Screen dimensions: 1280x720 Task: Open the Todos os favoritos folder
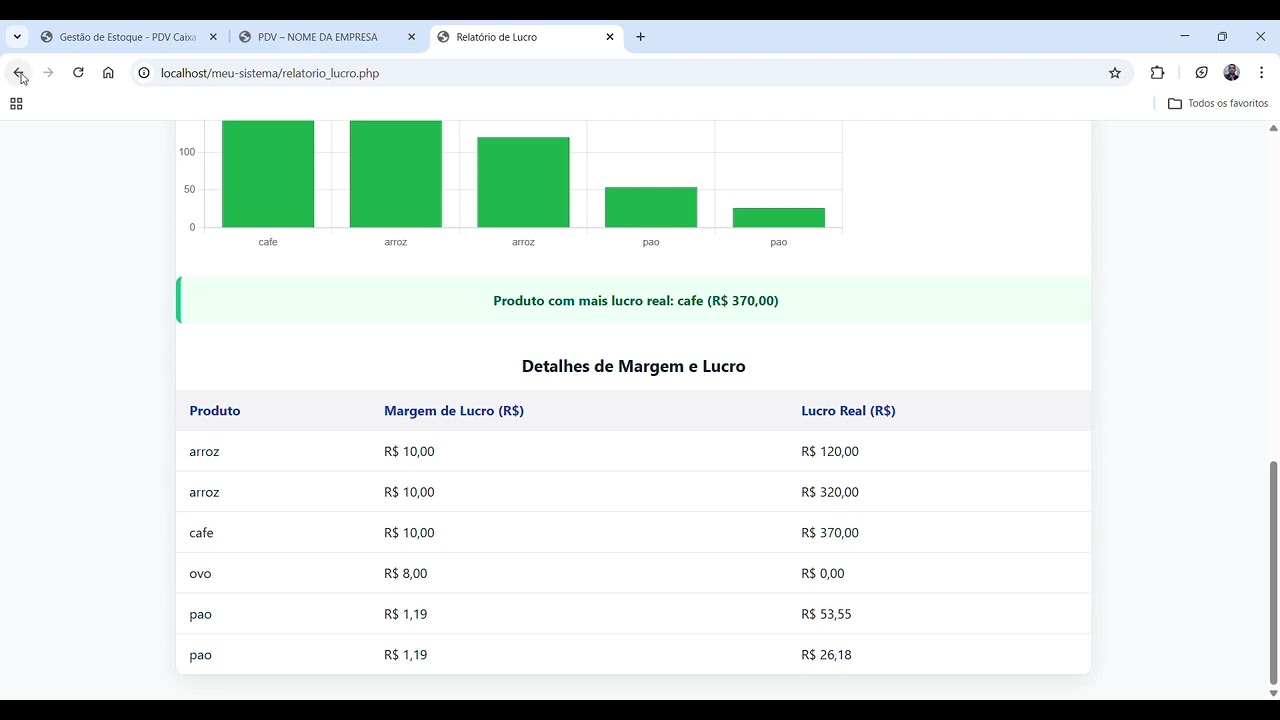pos(1218,104)
